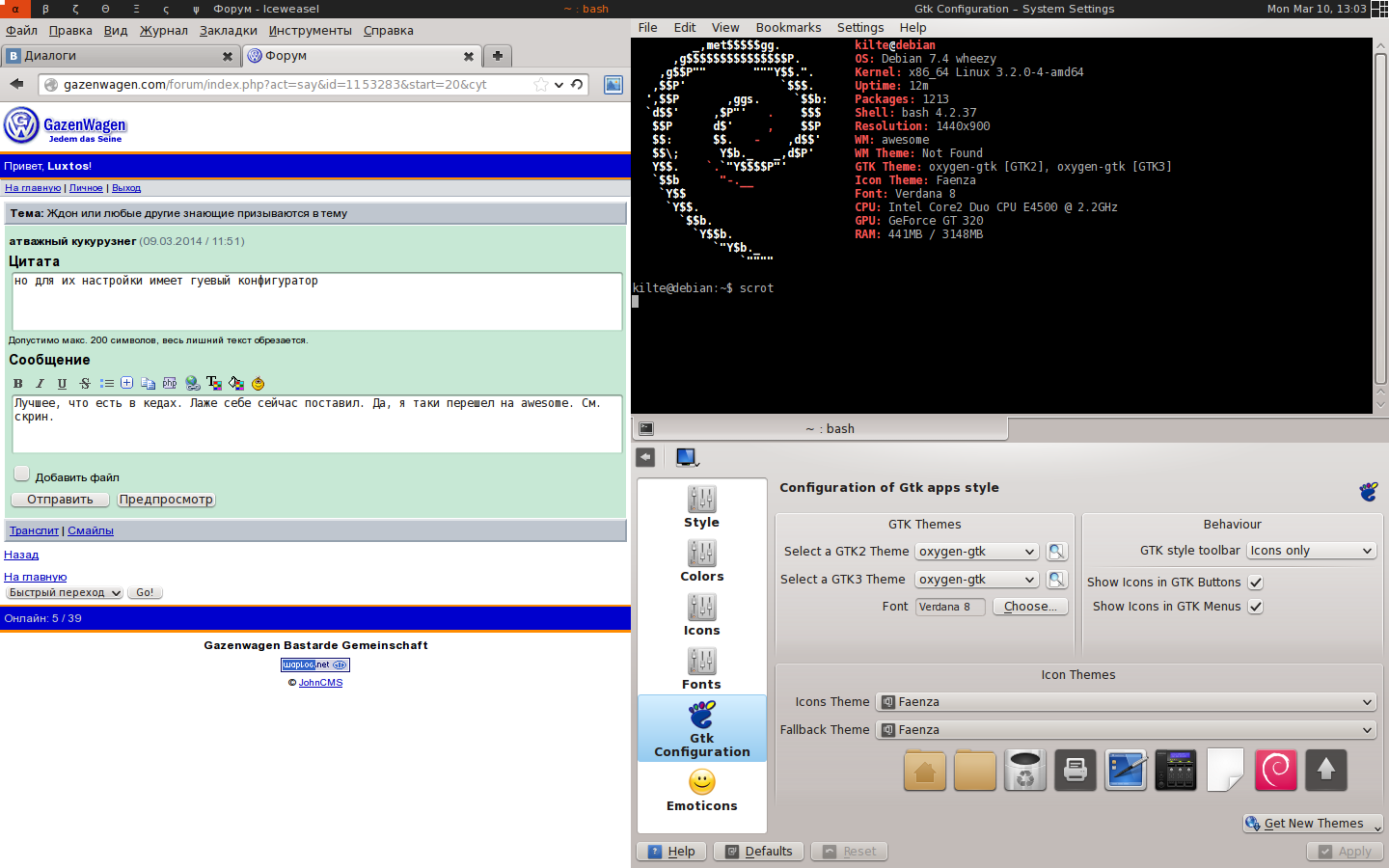Expand the Fallback Theme dropdown
The height and width of the screenshot is (868, 1389).
tap(1126, 730)
